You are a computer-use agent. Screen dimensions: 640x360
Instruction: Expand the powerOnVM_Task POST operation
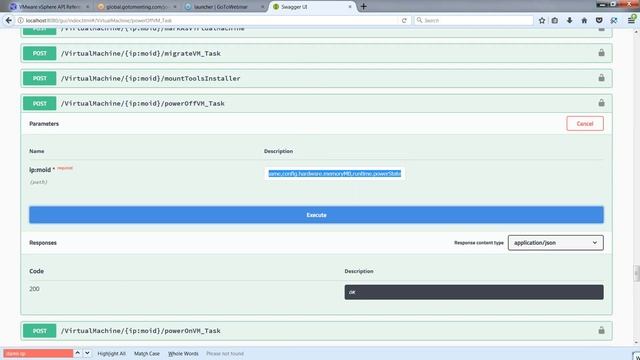point(316,331)
